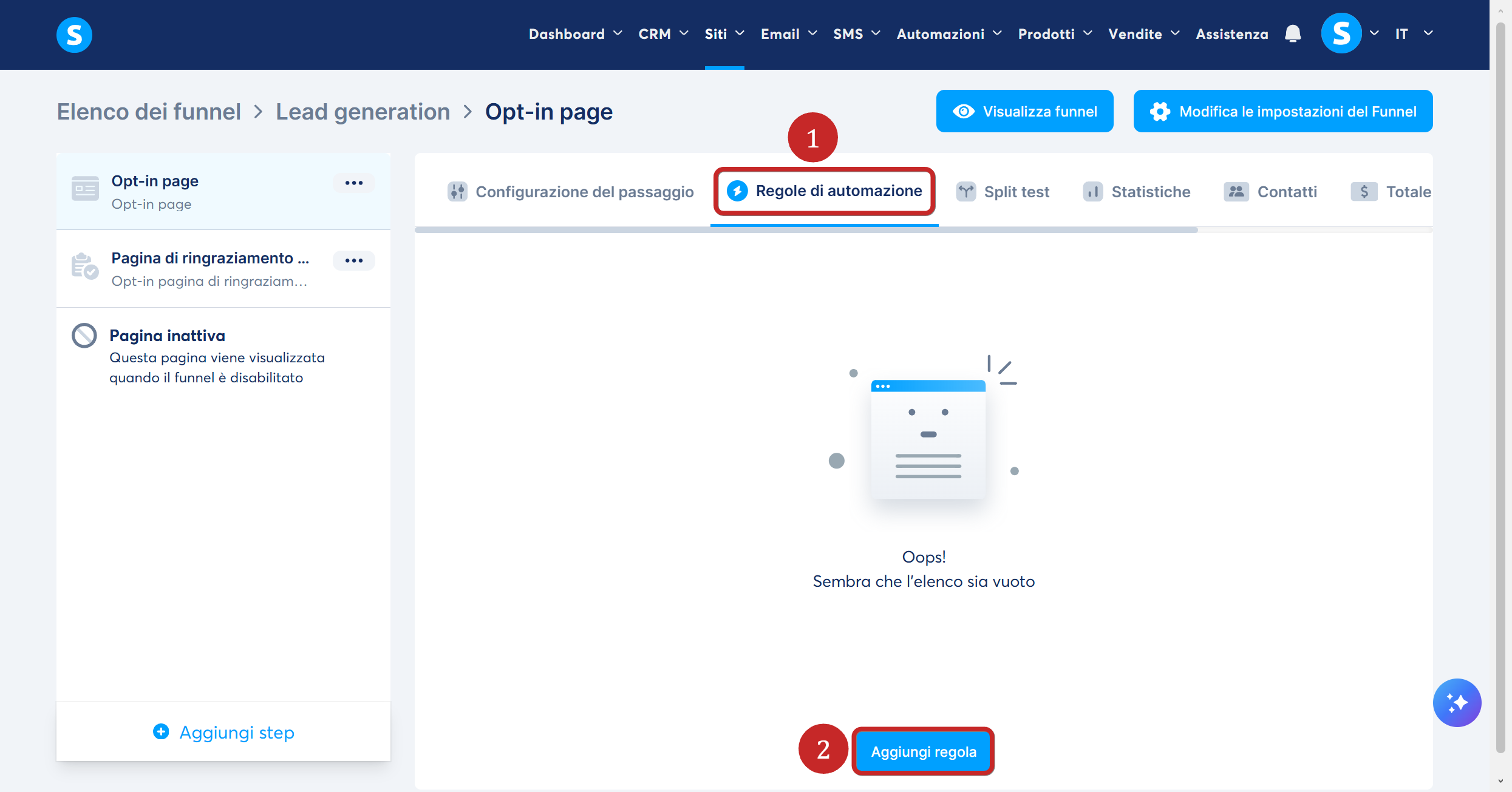This screenshot has height=792, width=1512.
Task: Click the Totale dollar icon
Action: point(1364,192)
